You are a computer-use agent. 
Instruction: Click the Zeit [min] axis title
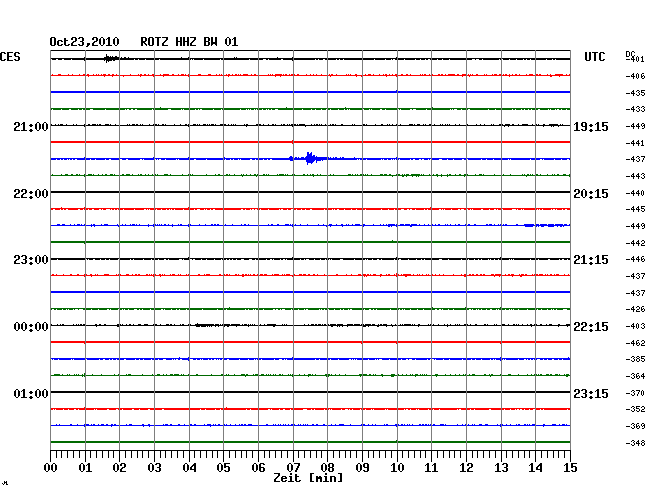tap(308, 478)
